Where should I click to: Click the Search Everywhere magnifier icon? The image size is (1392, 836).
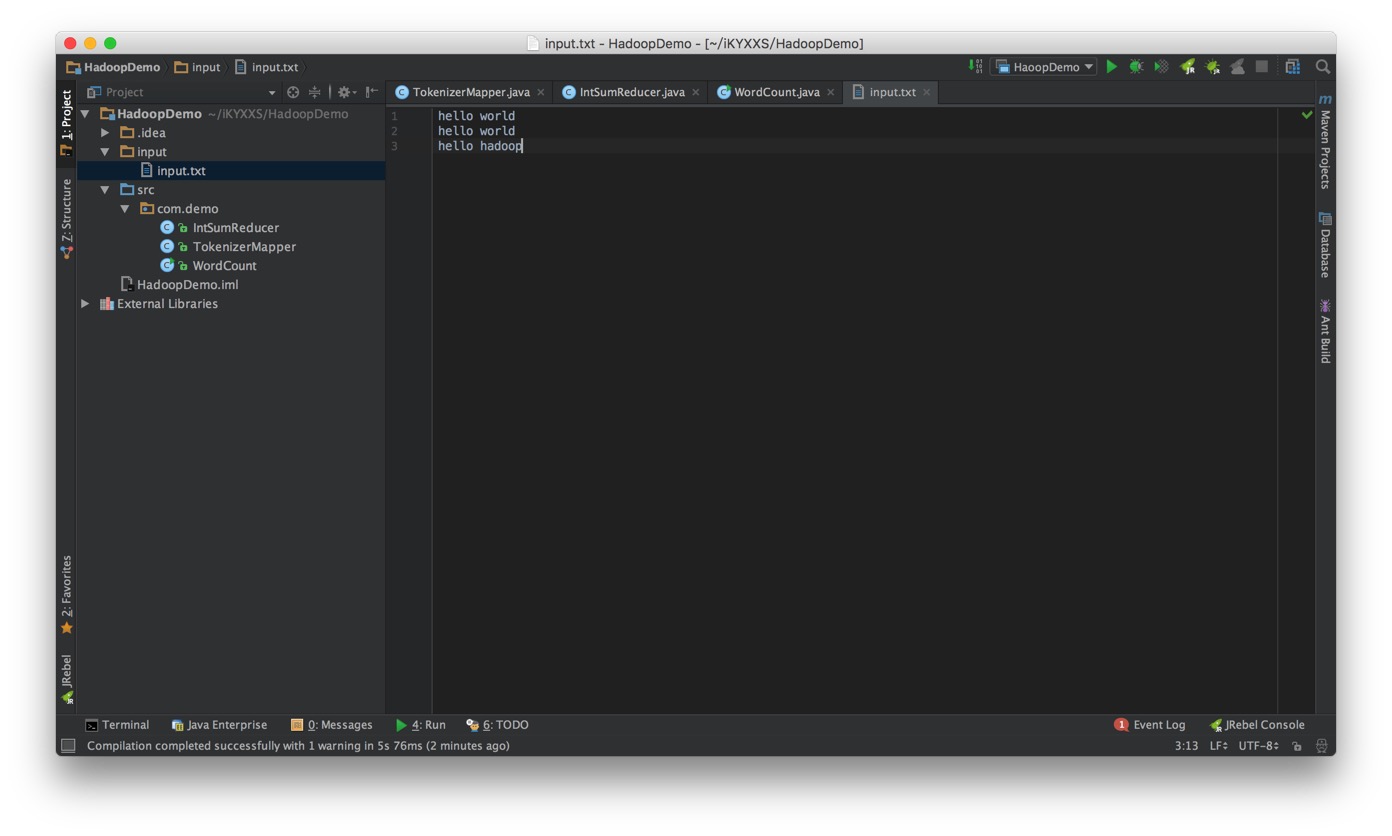point(1323,67)
